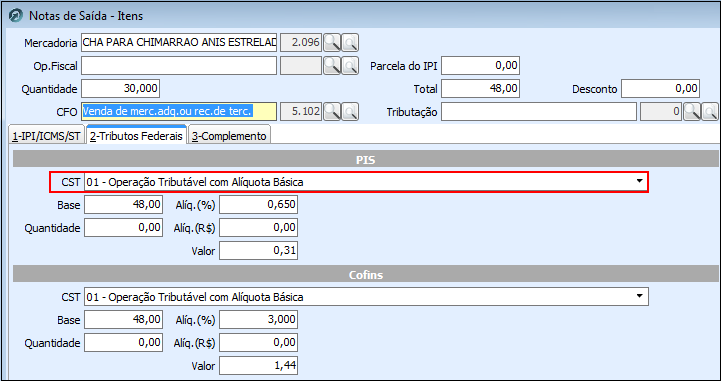The width and height of the screenshot is (721, 381).
Task: Click the Mercadoria description field
Action: pos(179,43)
